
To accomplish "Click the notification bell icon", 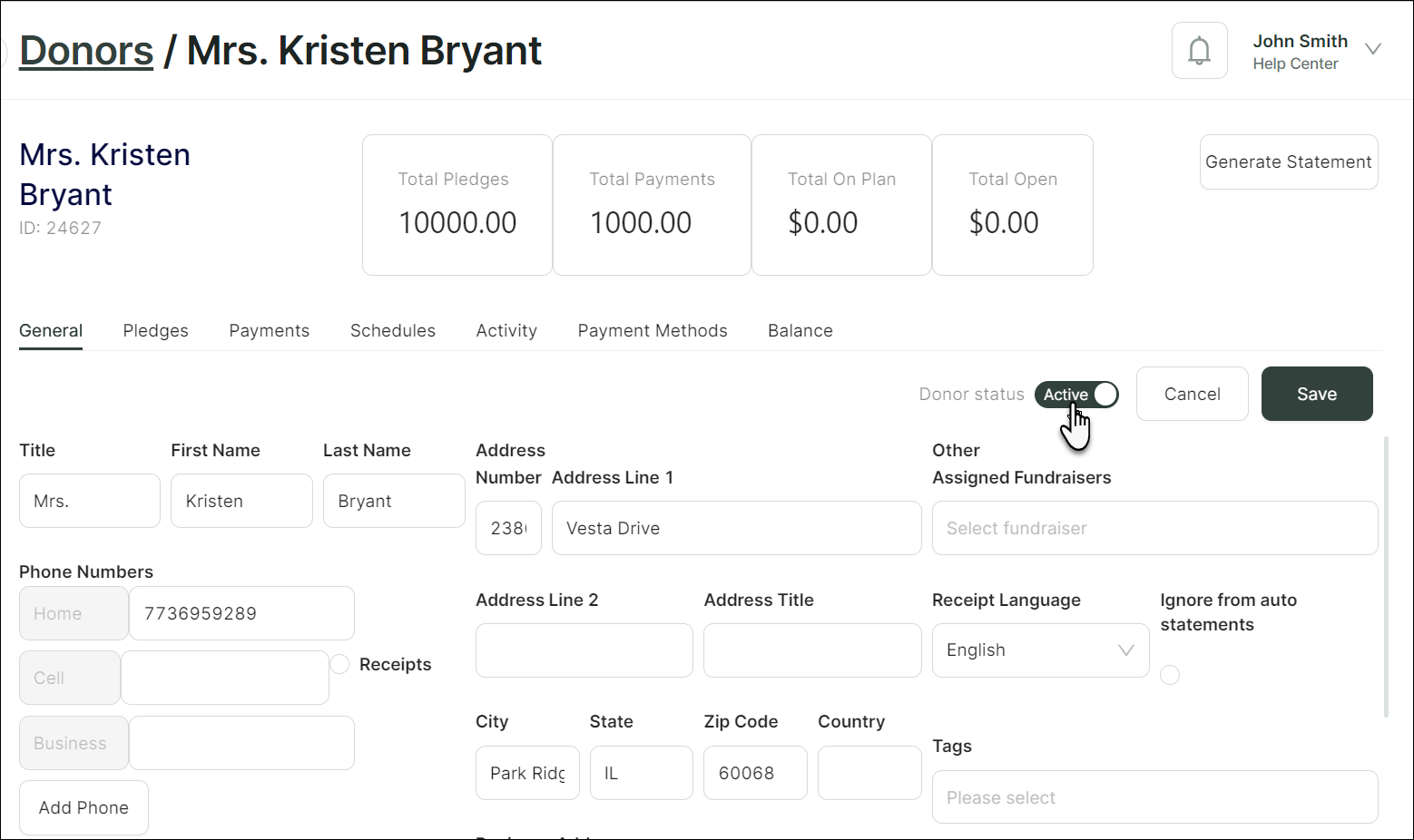I will coord(1199,51).
